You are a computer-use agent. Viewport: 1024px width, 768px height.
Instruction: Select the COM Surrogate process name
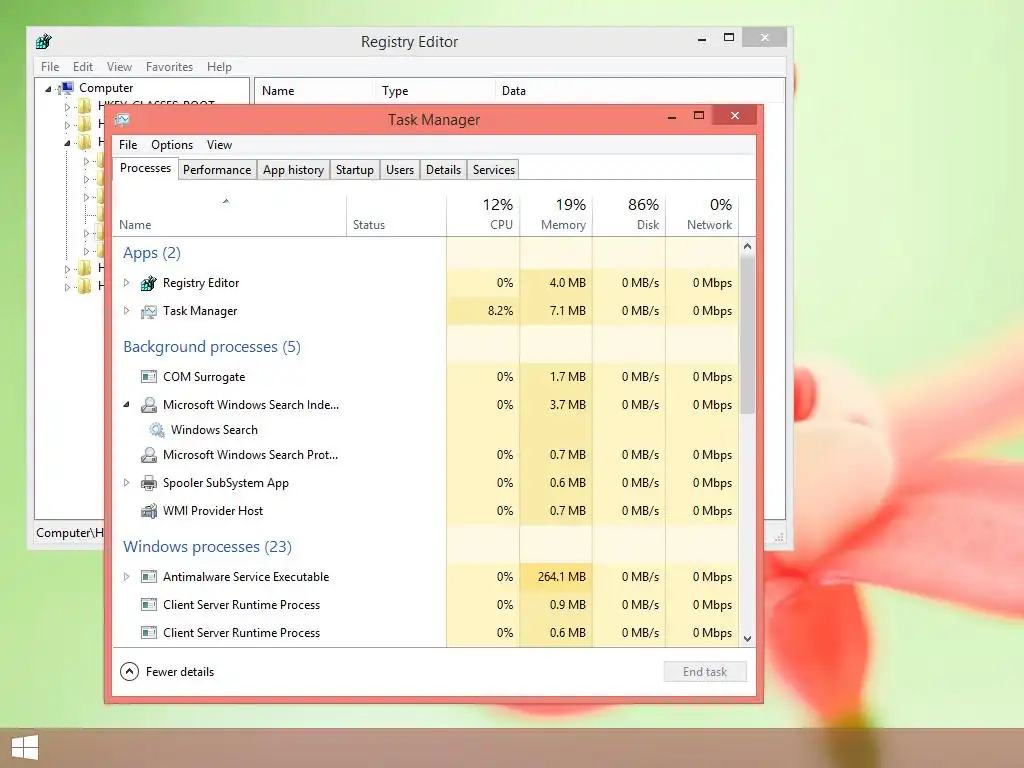point(204,377)
